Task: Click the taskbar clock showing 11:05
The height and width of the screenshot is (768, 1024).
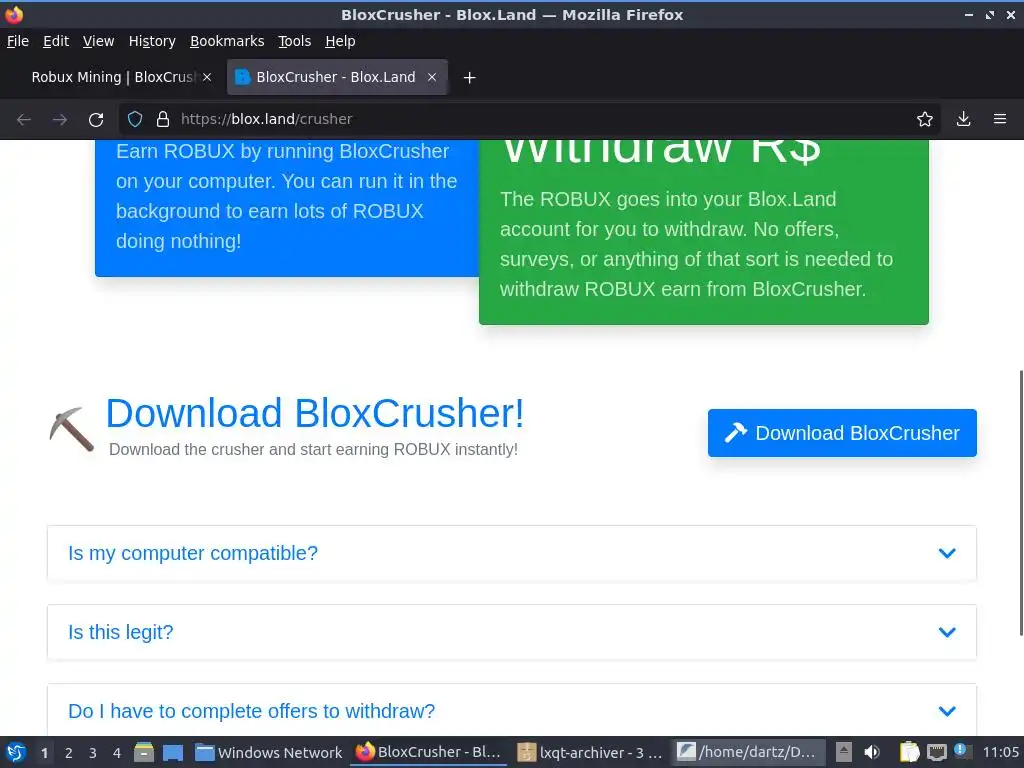Action: click(x=1000, y=752)
